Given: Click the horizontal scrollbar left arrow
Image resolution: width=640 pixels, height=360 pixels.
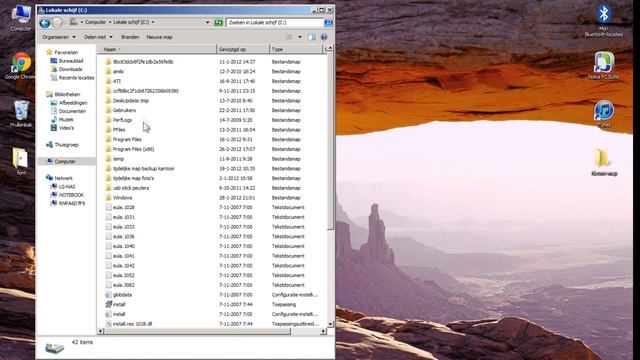Looking at the screenshot, I should [x=100, y=331].
